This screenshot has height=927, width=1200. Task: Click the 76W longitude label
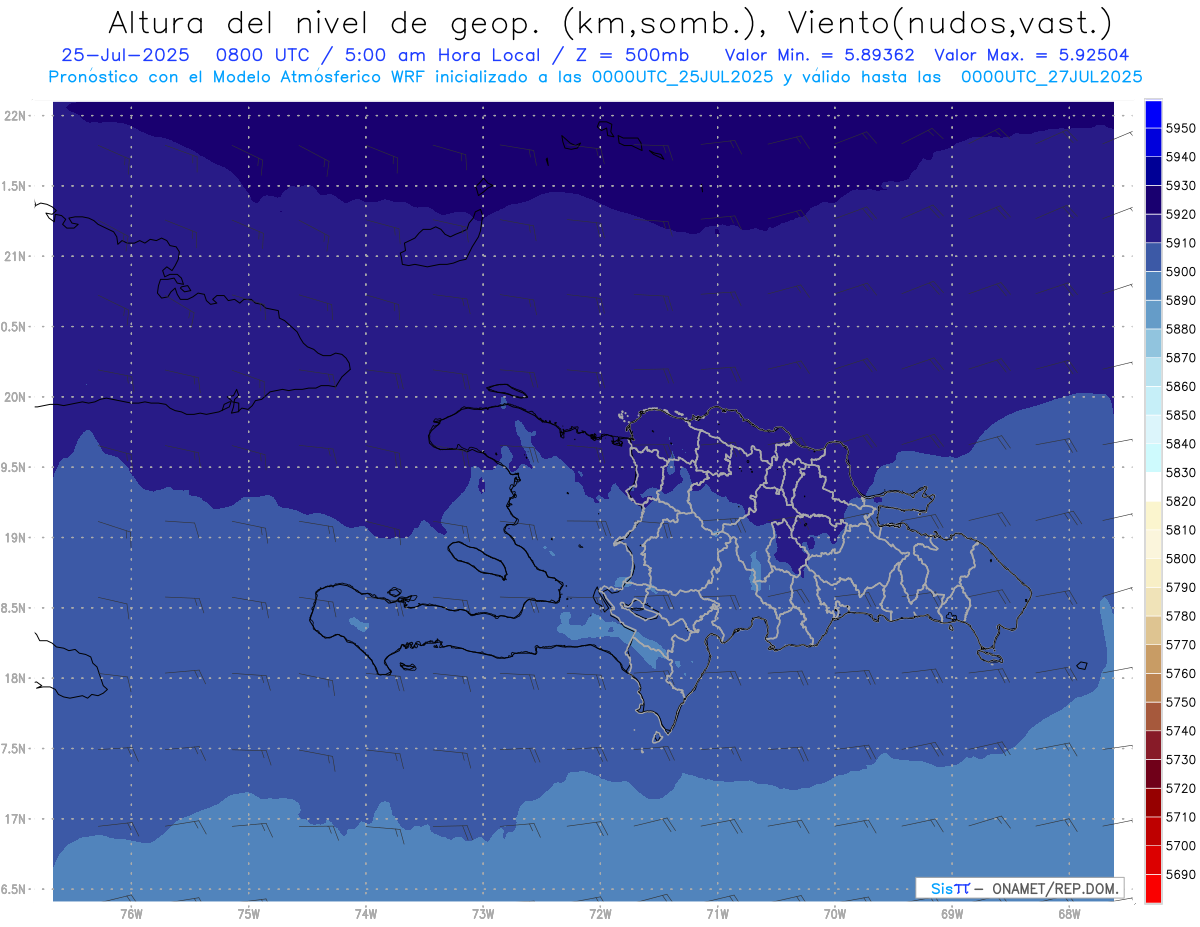pyautogui.click(x=131, y=914)
